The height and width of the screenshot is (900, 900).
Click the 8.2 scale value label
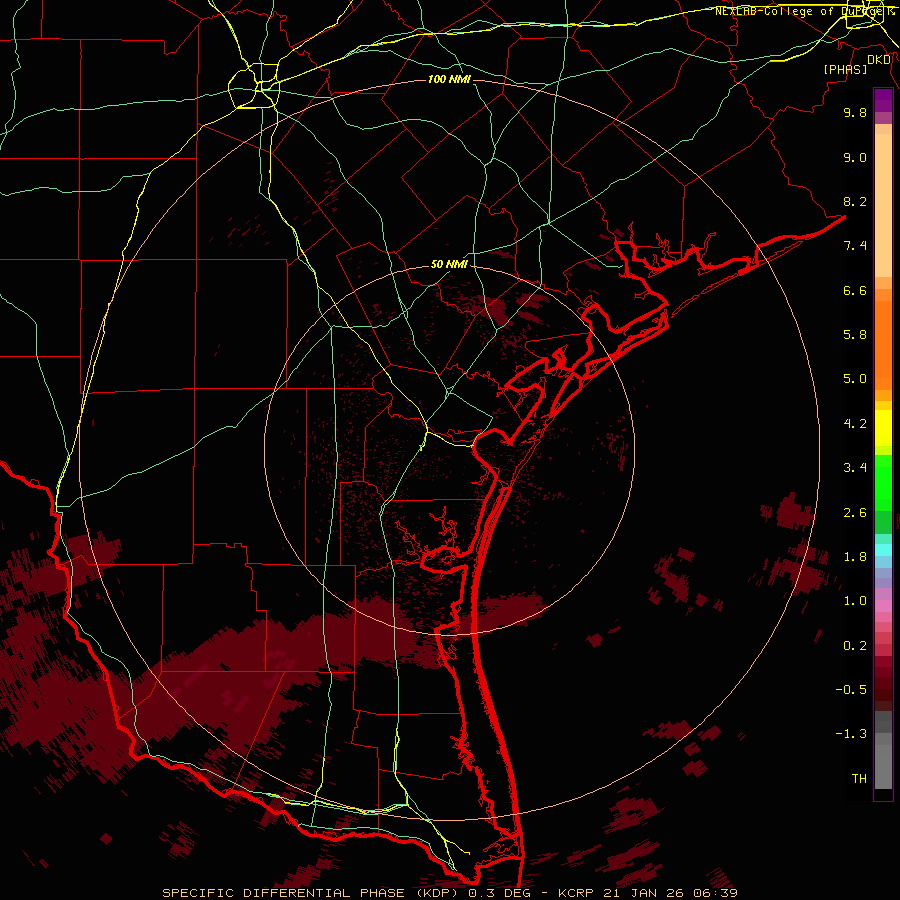855,201
